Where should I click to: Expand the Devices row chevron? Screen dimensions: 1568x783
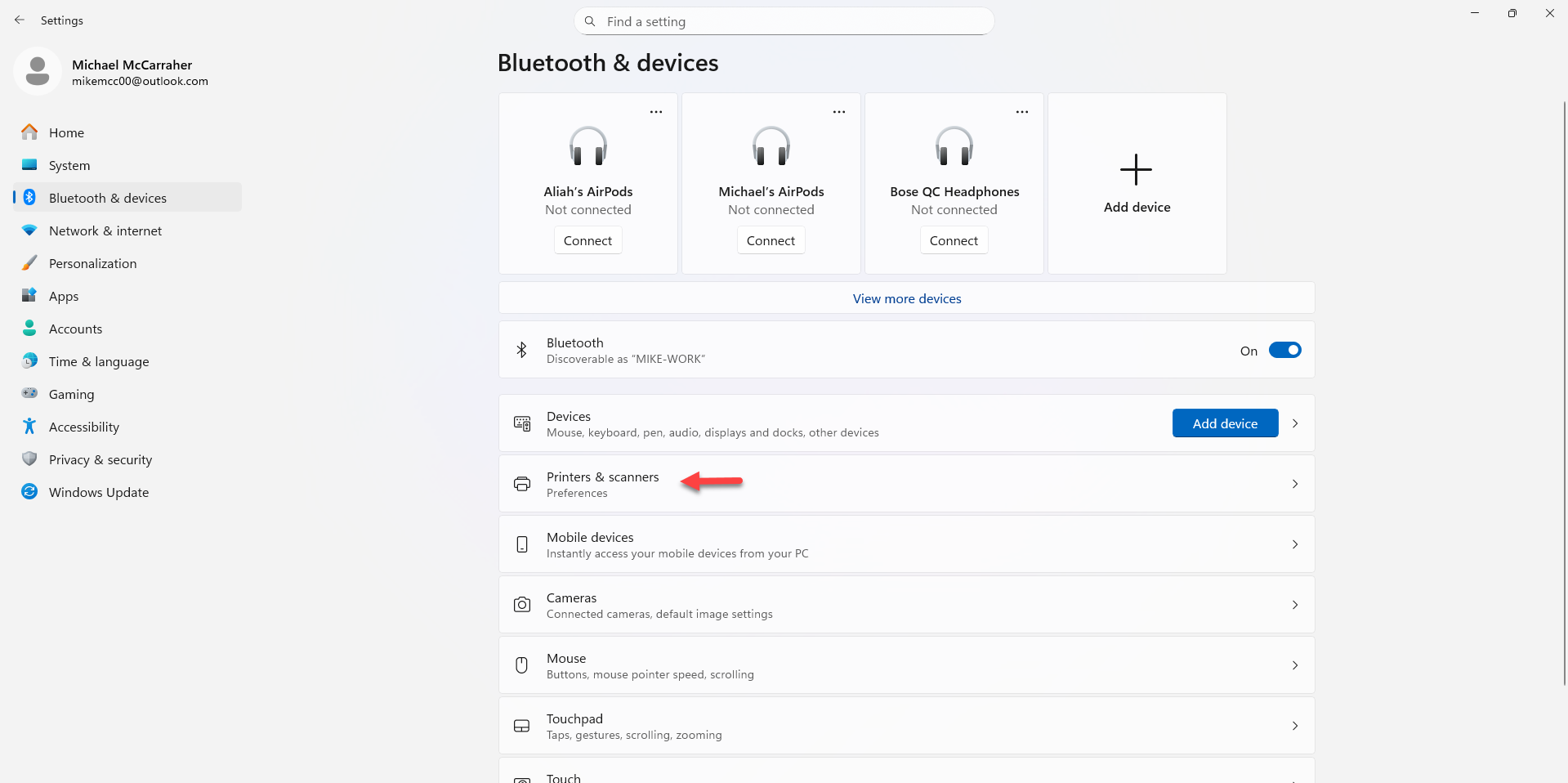pyautogui.click(x=1295, y=423)
